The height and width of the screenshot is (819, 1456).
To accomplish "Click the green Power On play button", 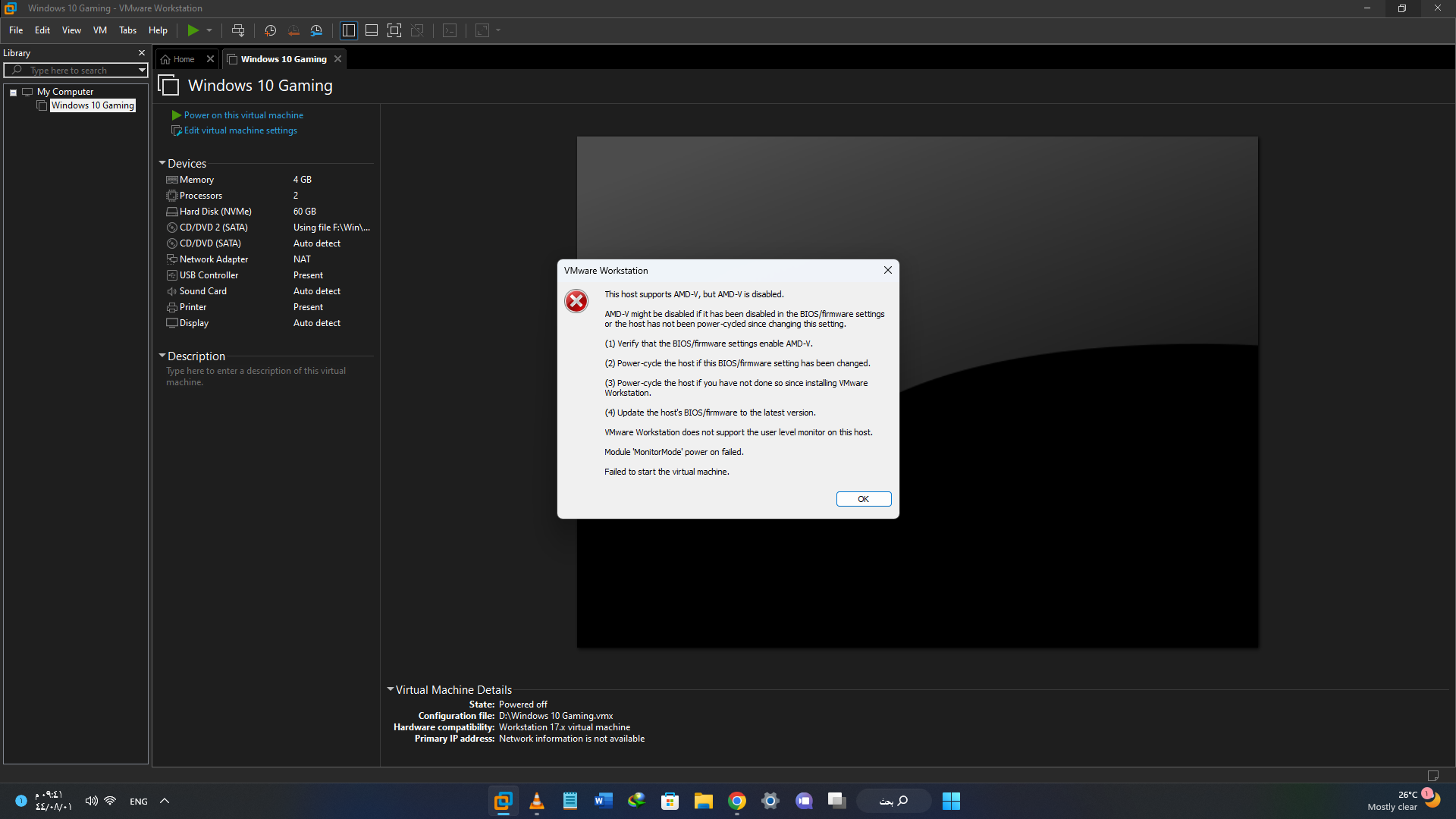I will pos(193,30).
